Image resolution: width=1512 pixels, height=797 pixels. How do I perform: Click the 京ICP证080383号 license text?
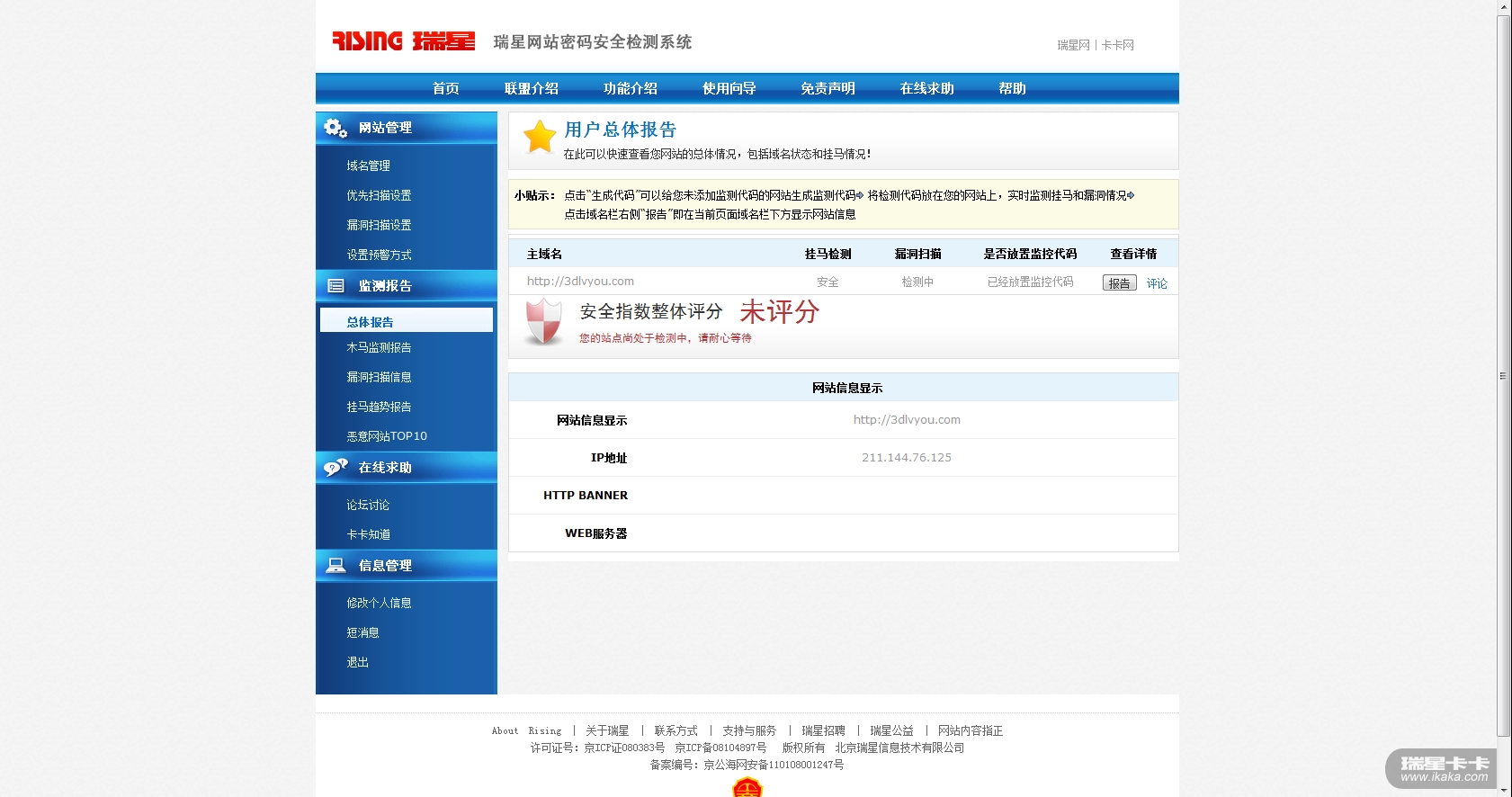tap(625, 748)
